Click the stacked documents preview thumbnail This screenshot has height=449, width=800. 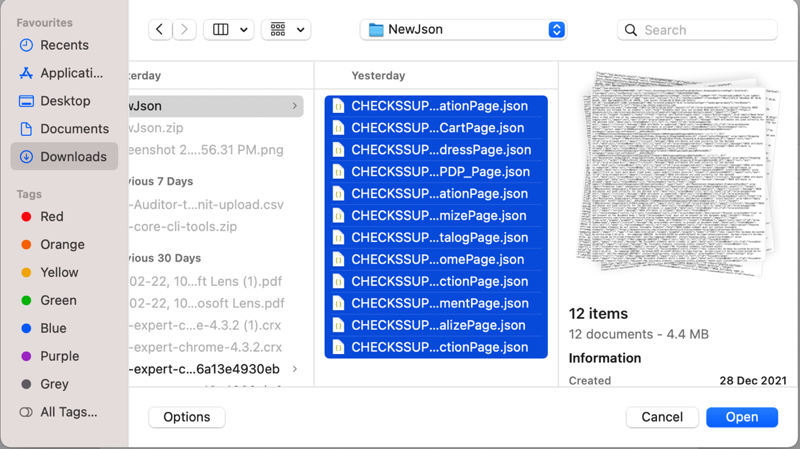[677, 174]
